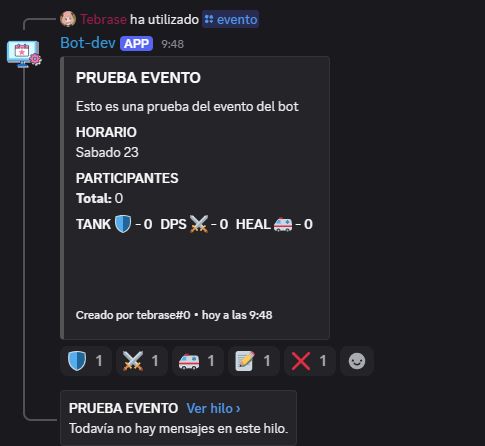This screenshot has height=446, width=485.
Task: React with crossed swords DPS emoji
Action: point(142,361)
